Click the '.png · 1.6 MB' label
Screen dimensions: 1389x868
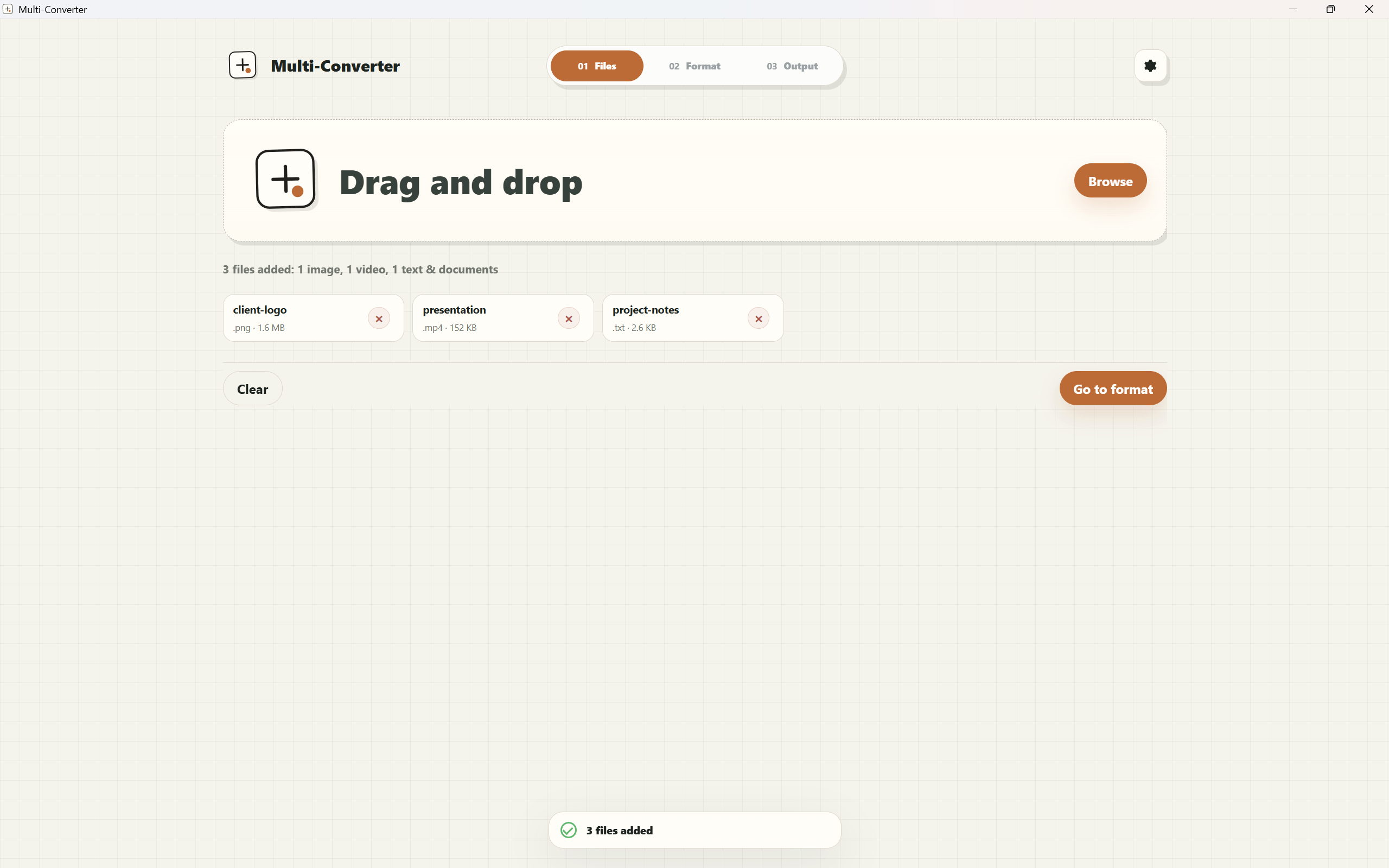click(259, 328)
